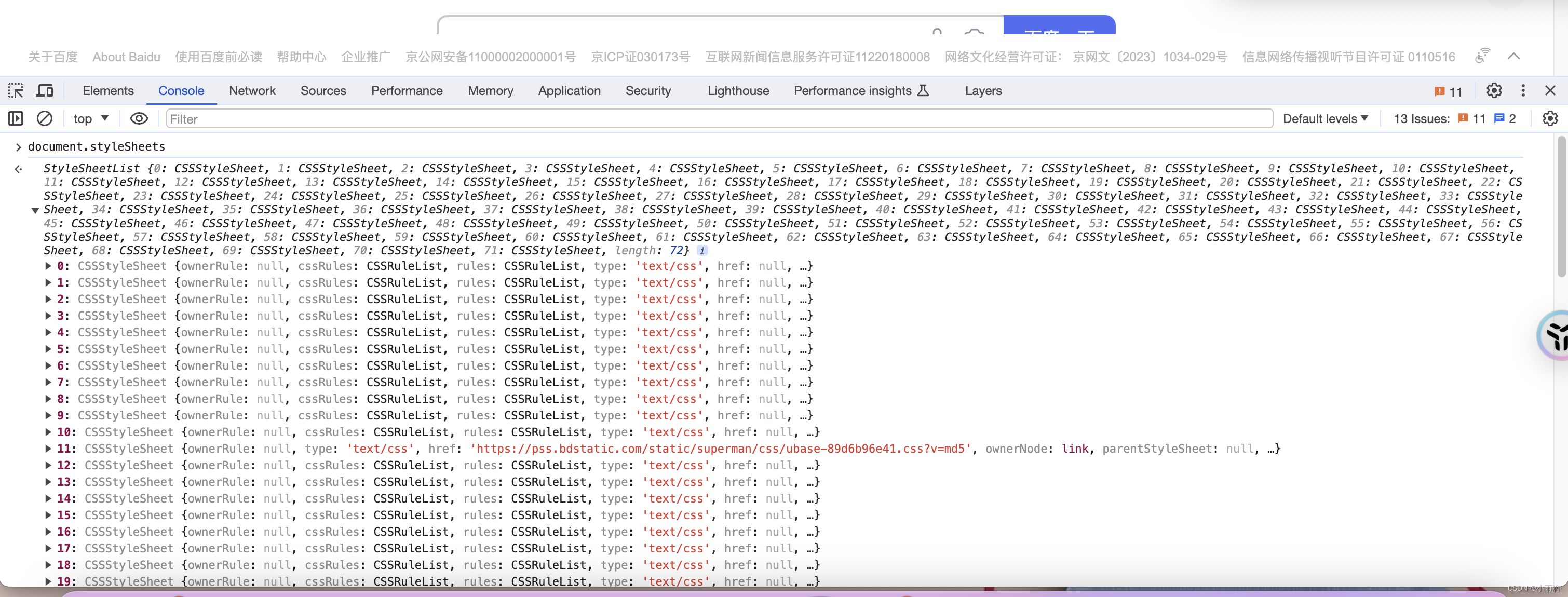Open the 京公网安备11000002000001号 link
Image resolution: width=1568 pixels, height=597 pixels.
491,57
